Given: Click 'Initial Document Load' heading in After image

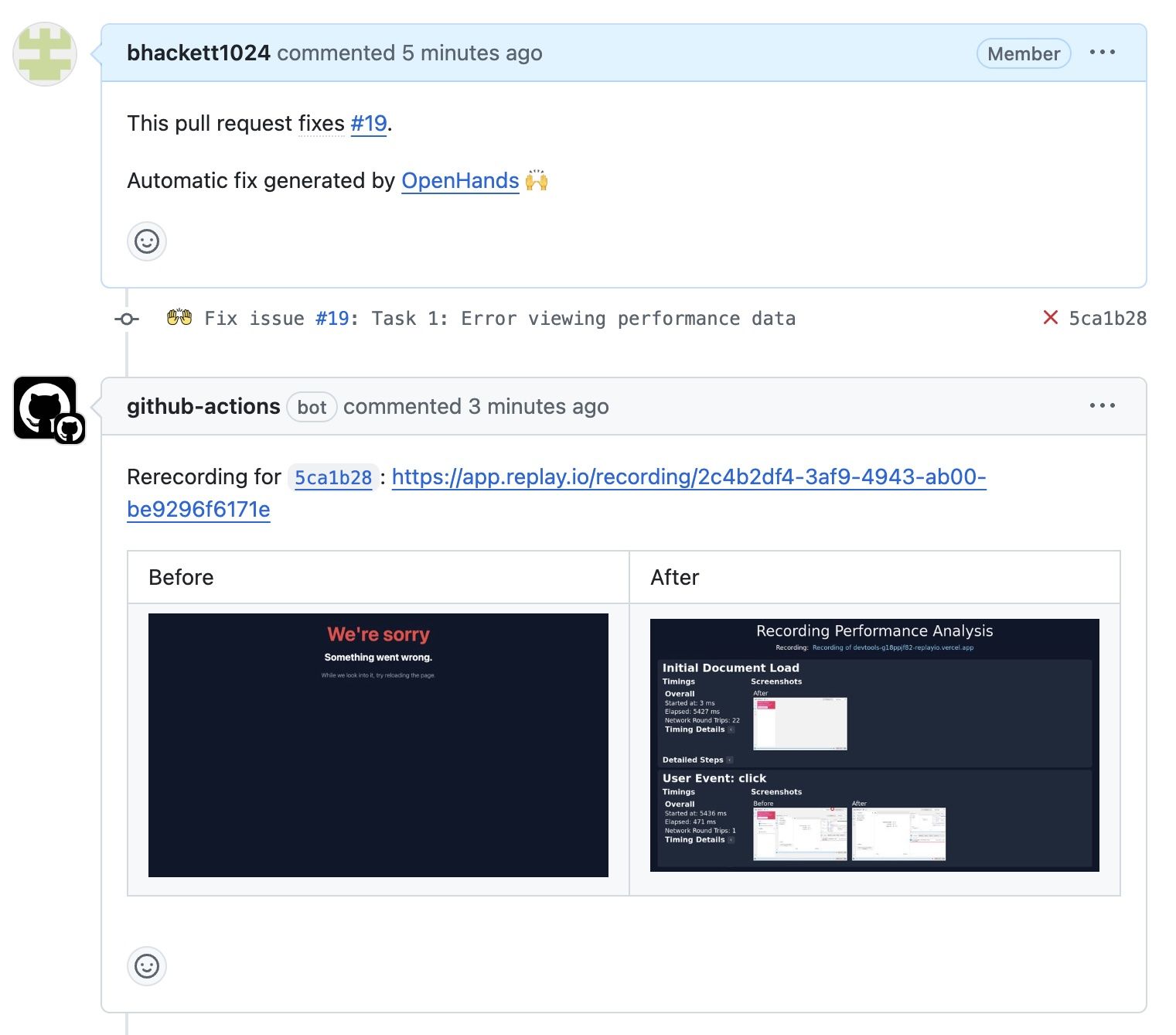Looking at the screenshot, I should point(731,668).
